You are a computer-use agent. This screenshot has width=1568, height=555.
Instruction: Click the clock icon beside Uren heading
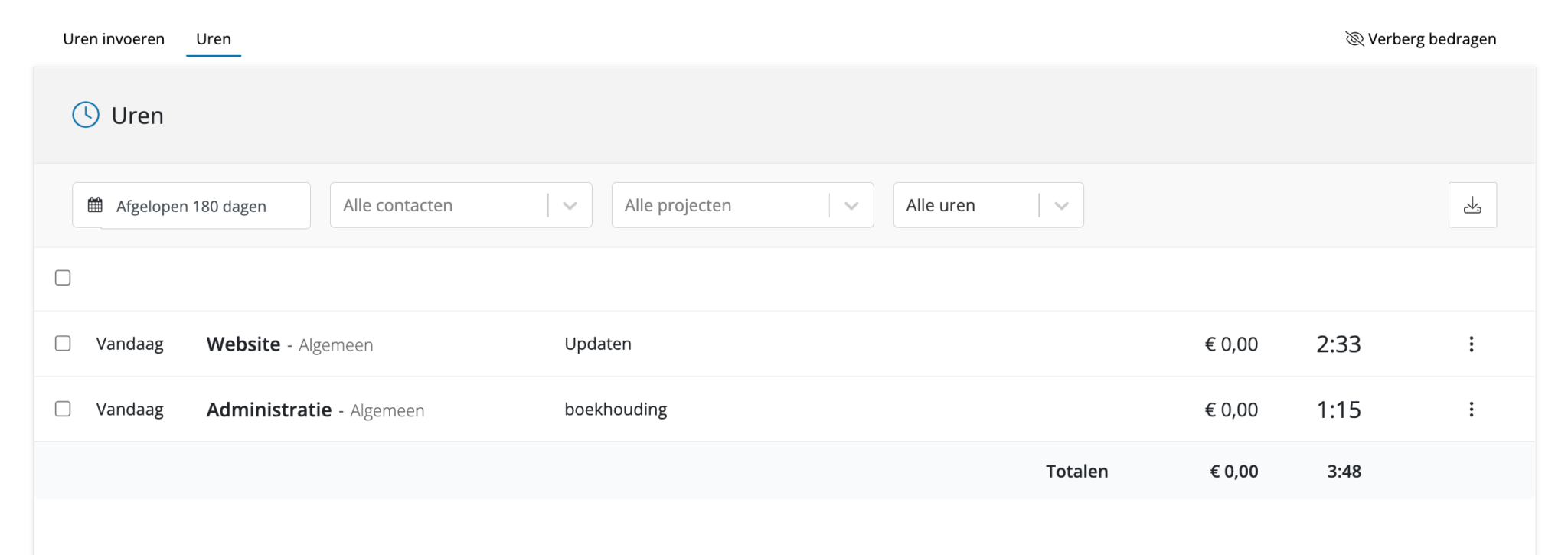coord(86,115)
